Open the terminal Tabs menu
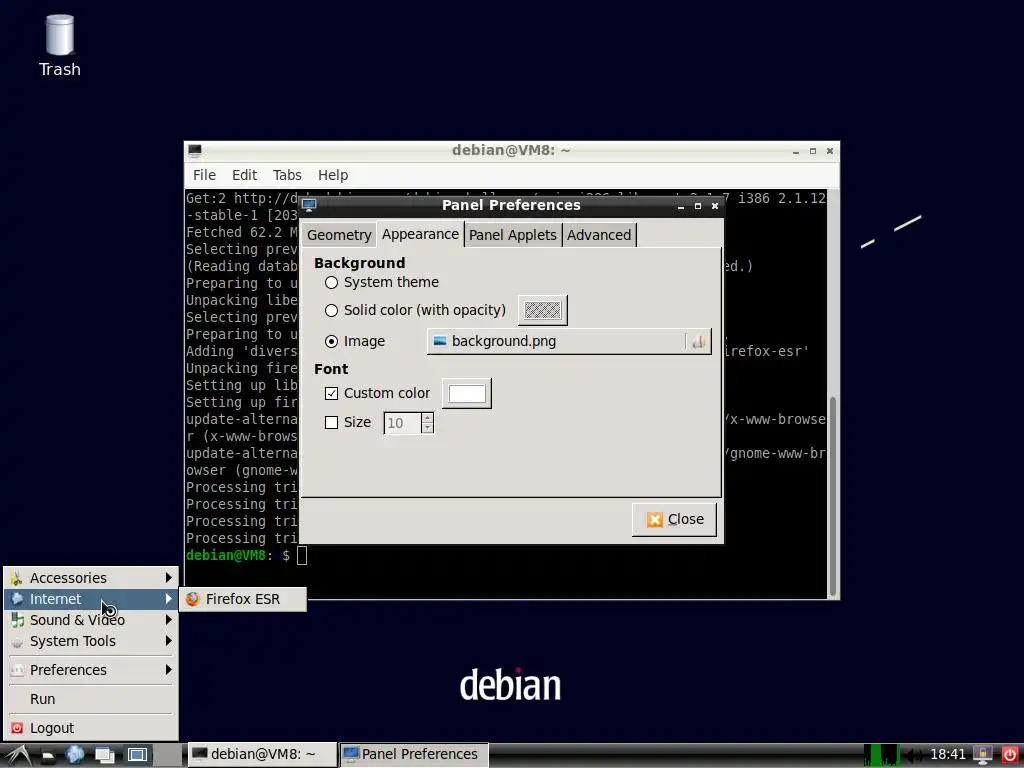 tap(287, 175)
